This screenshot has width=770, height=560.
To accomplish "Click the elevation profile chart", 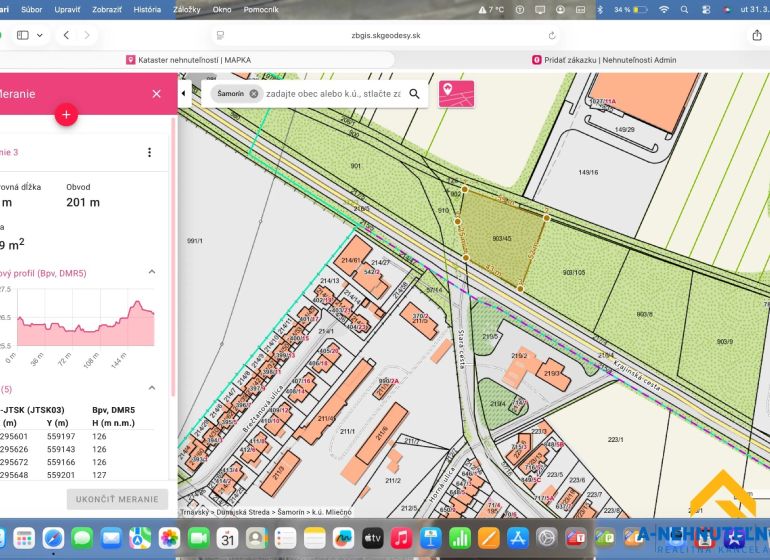I will 86,318.
